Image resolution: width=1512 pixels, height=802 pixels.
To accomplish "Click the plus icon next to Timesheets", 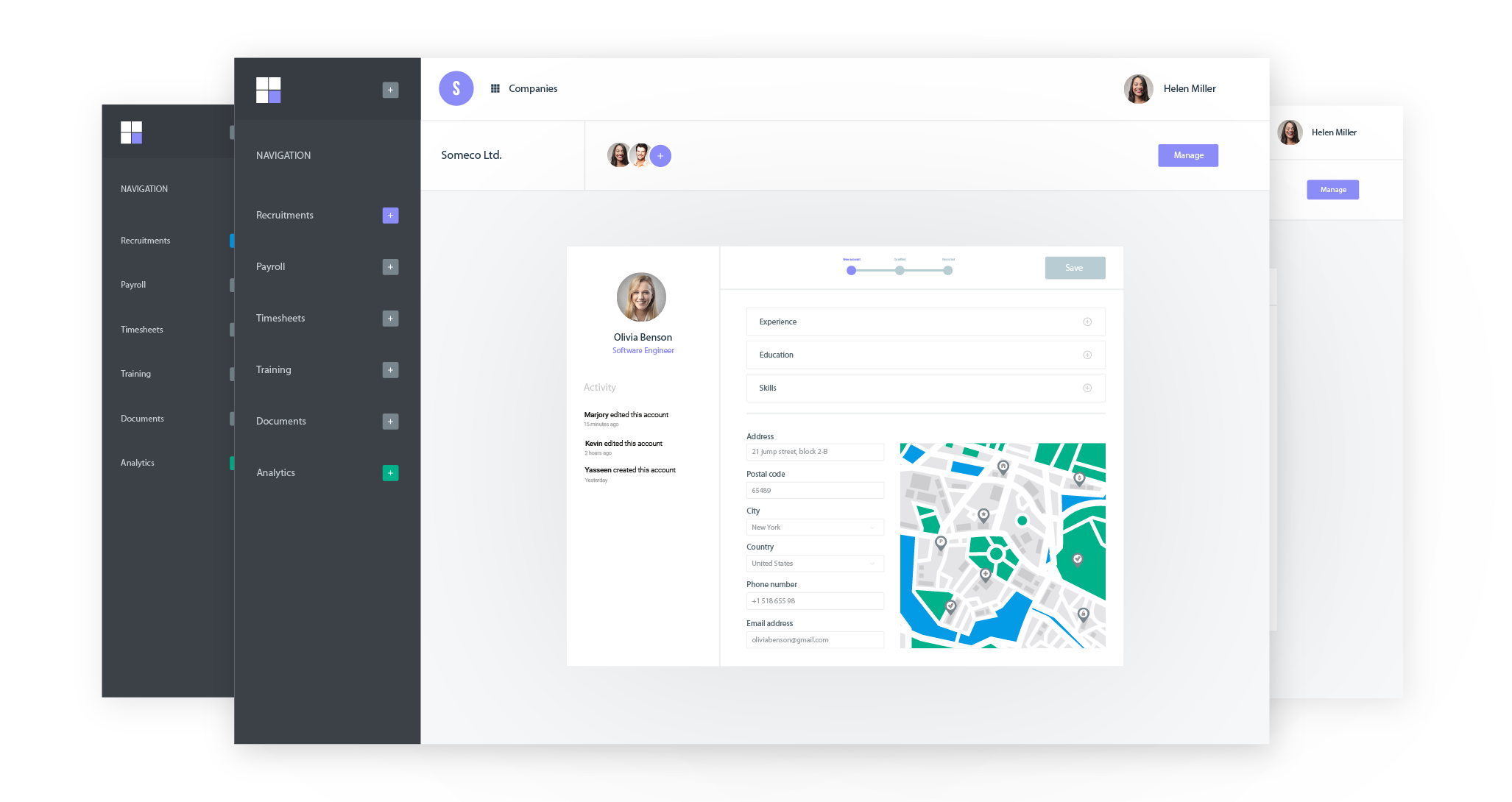I will point(390,319).
